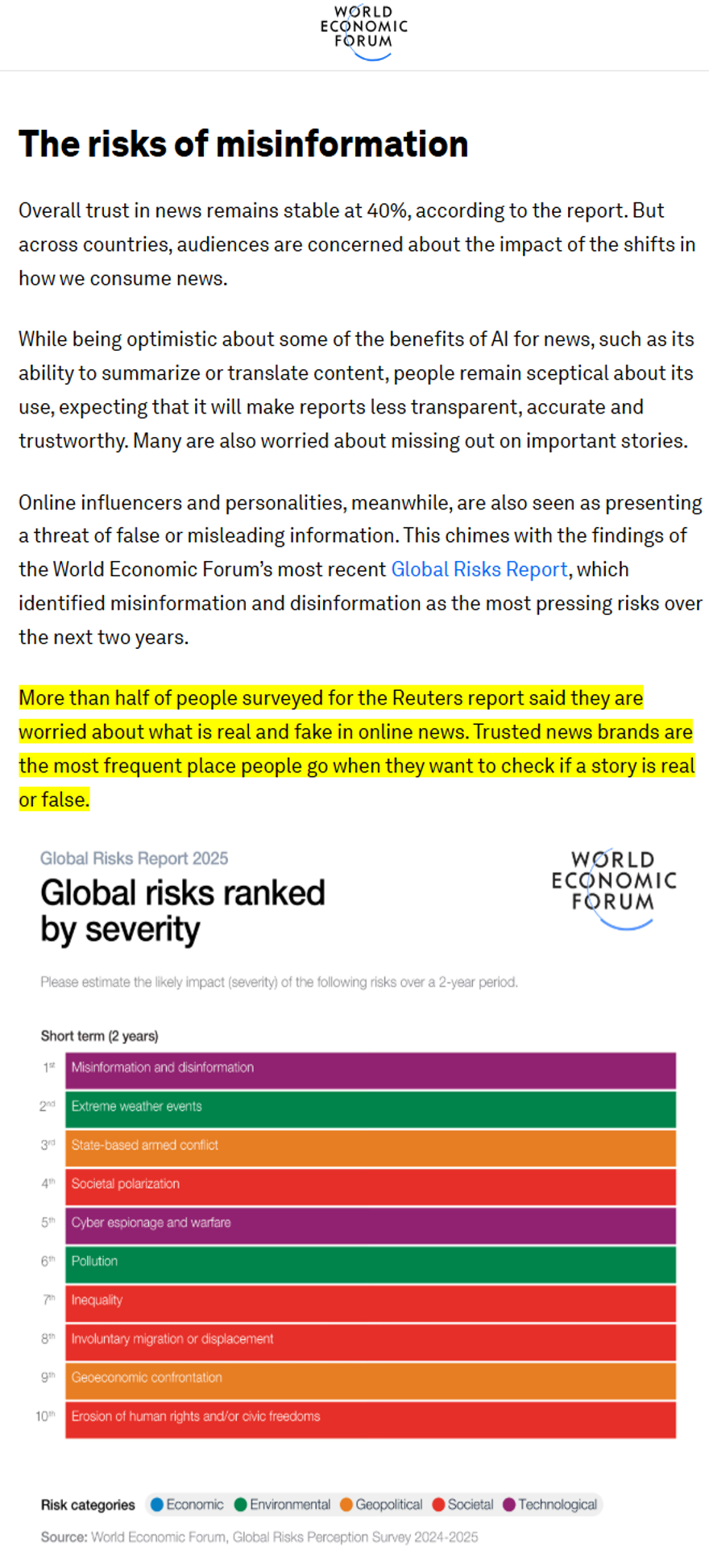Viewport: 709px width, 1568px height.
Task: Click the Erosion of human rights bar
Action: [371, 1418]
